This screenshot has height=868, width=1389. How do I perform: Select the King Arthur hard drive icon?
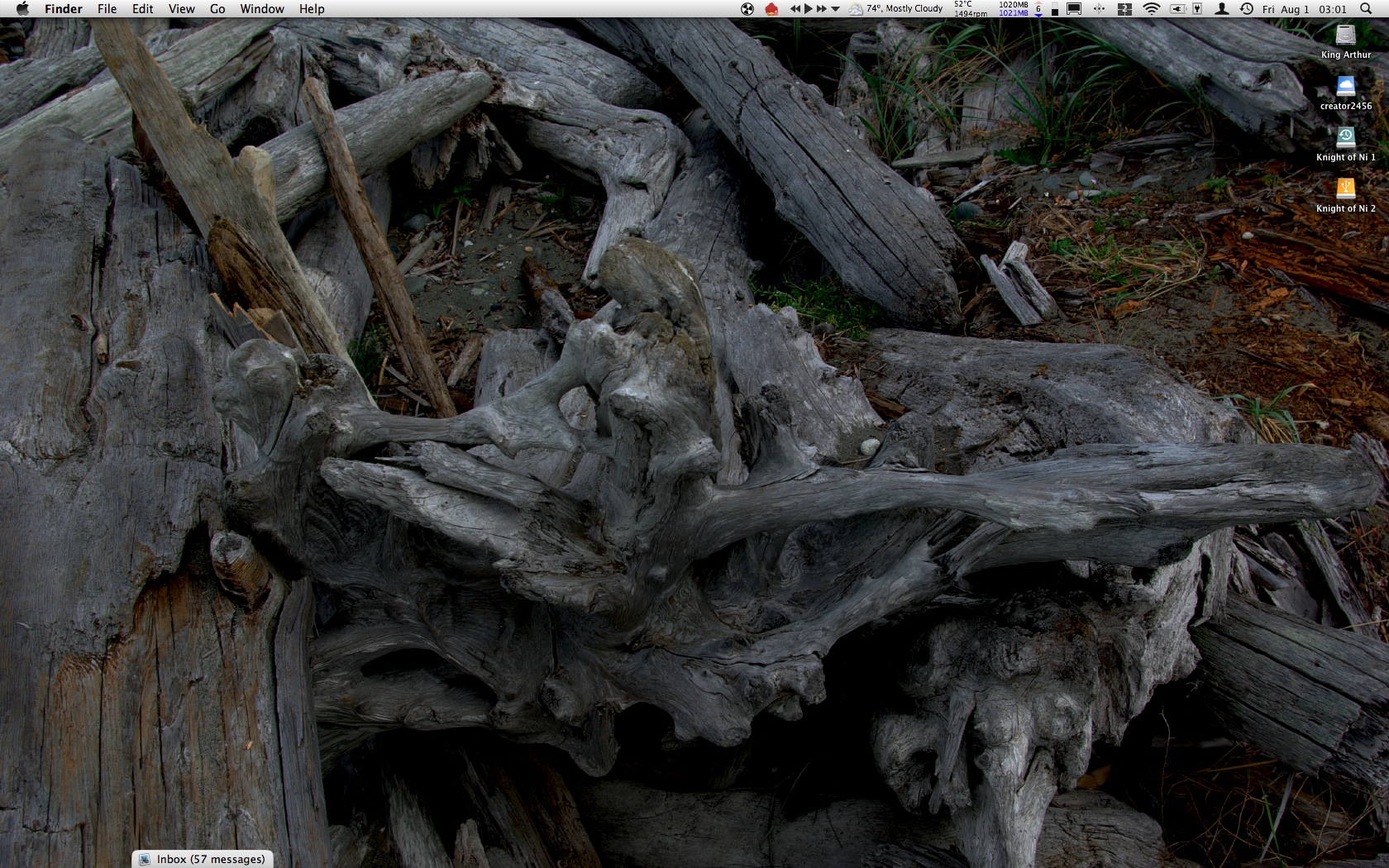[x=1346, y=35]
